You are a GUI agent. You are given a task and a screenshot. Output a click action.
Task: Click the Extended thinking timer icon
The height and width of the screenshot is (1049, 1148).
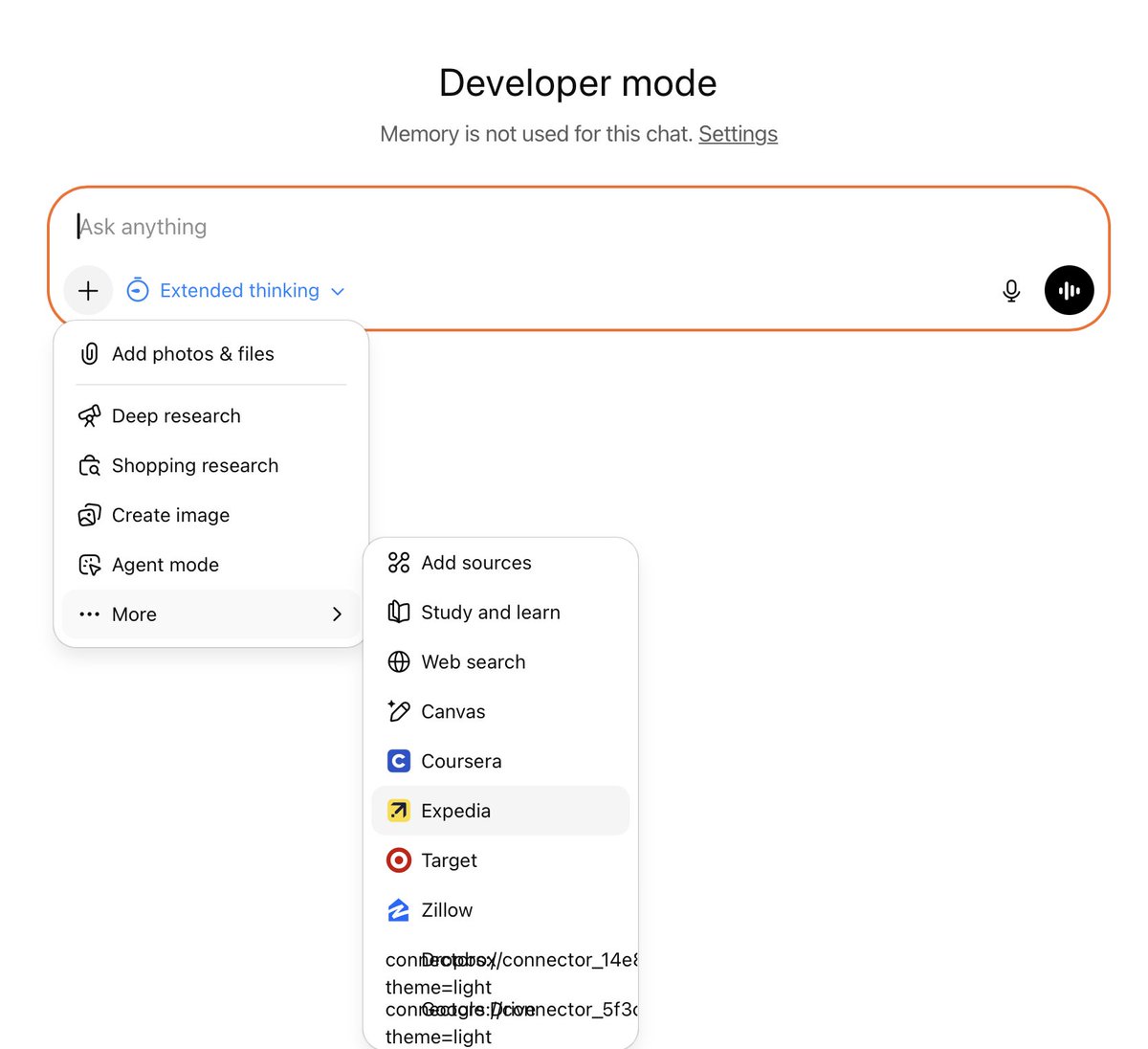click(x=138, y=290)
